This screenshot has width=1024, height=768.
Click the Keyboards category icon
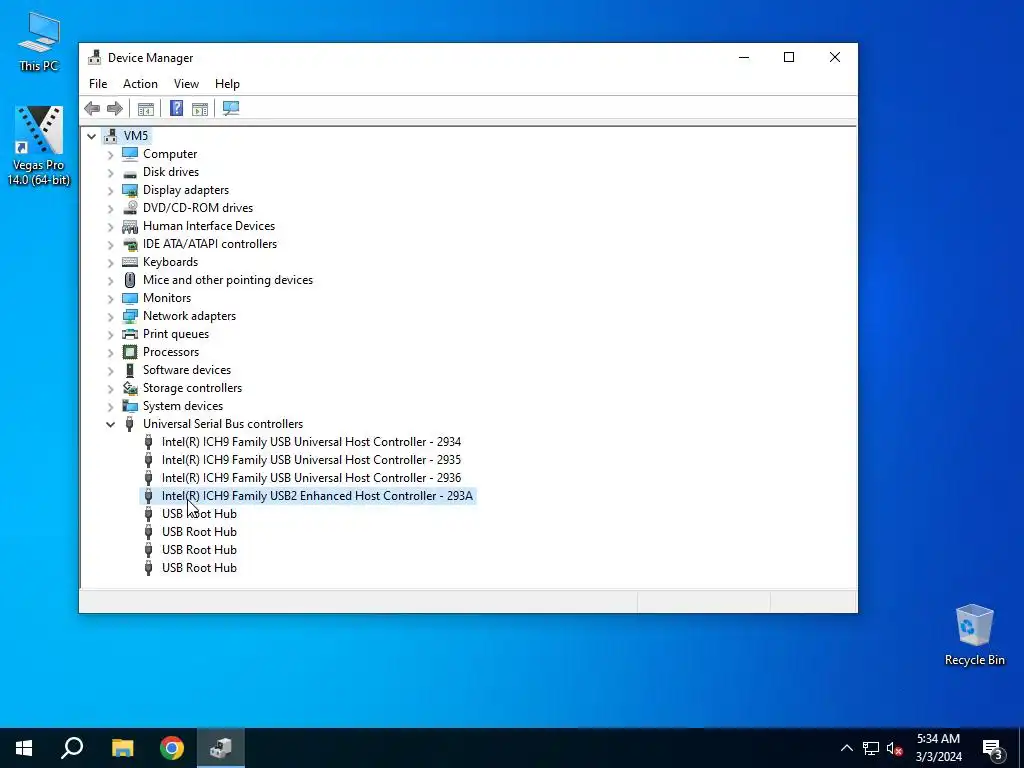[x=130, y=262]
